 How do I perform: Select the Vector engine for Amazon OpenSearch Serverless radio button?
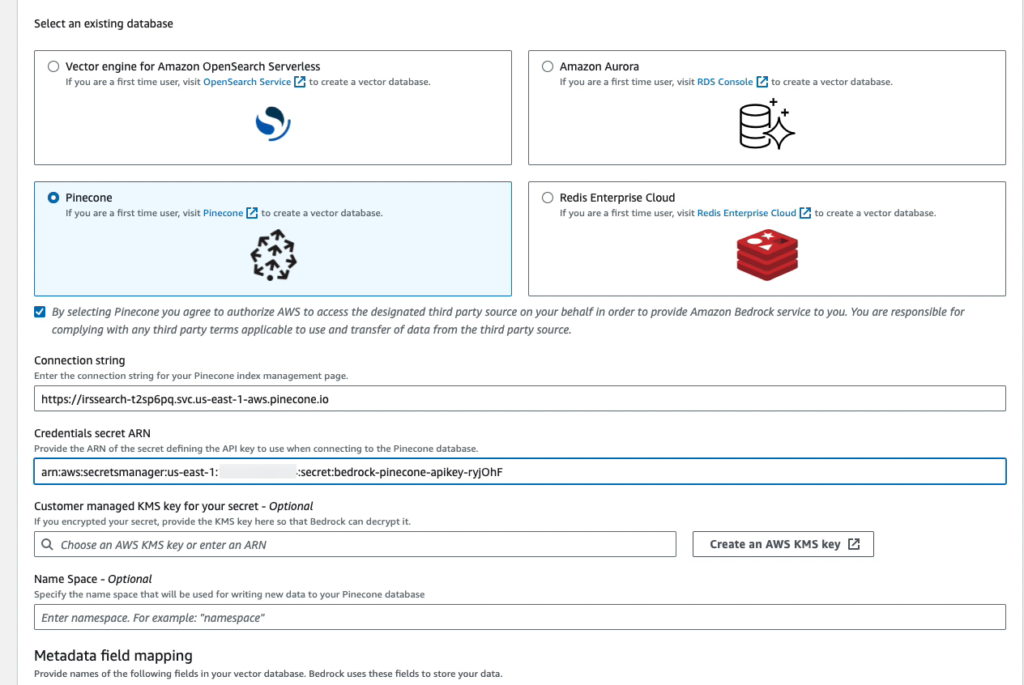[54, 67]
